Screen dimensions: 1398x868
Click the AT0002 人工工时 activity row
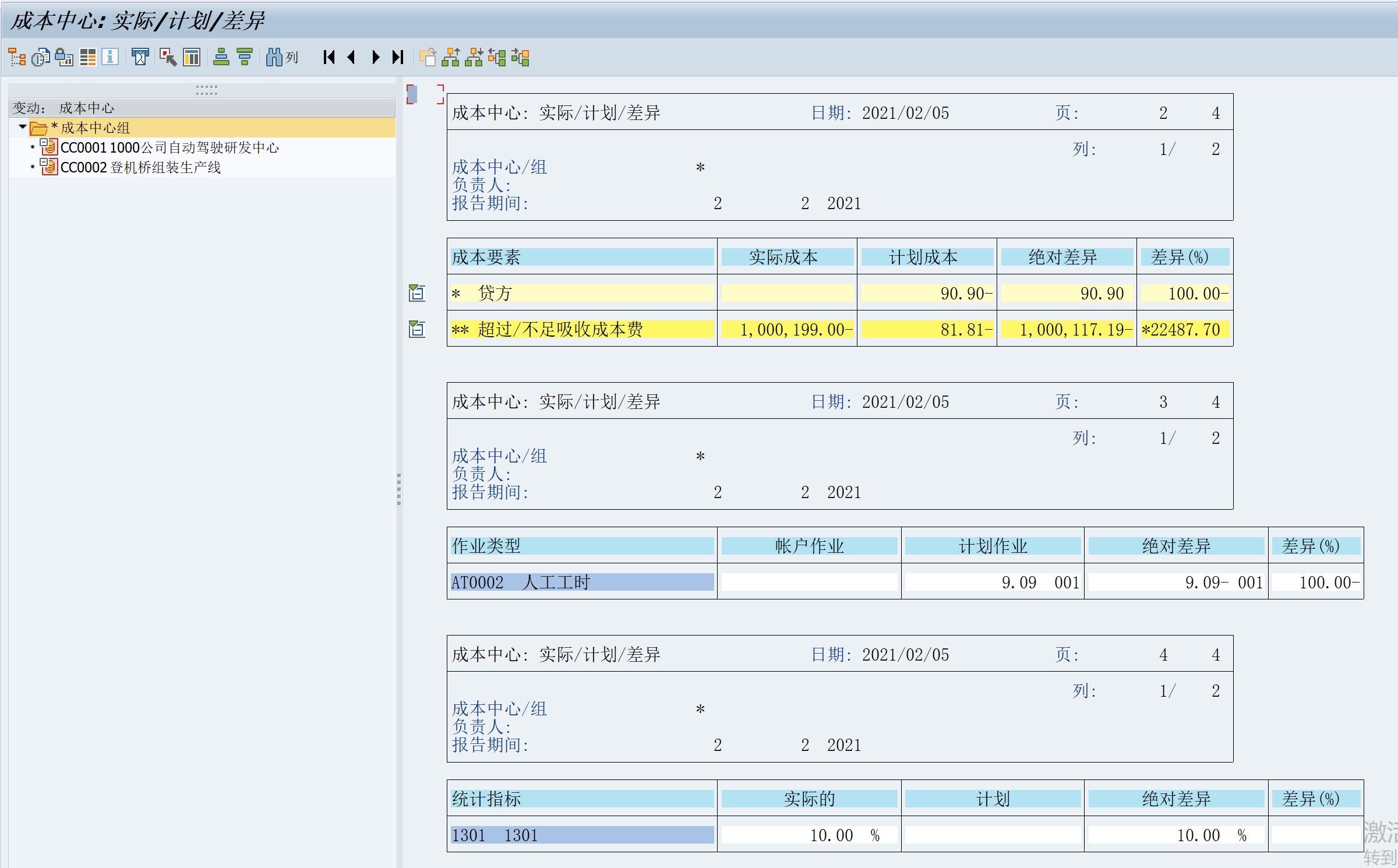(580, 581)
